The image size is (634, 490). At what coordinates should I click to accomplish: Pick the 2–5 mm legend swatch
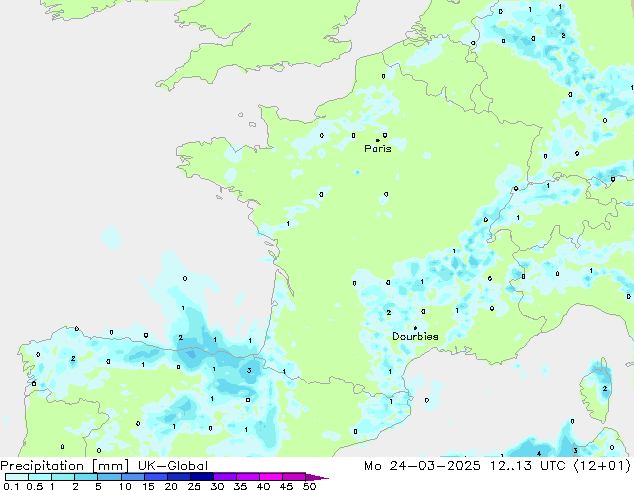tap(86, 477)
